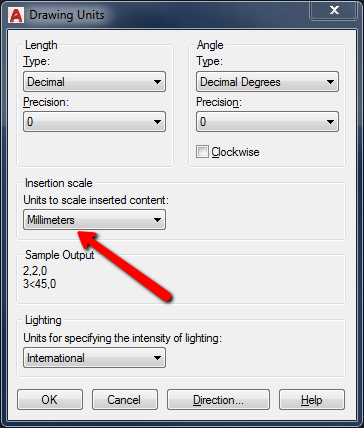Open the Angle Type dropdown showing Decimal Degrees
The height and width of the screenshot is (428, 364).
point(267,82)
